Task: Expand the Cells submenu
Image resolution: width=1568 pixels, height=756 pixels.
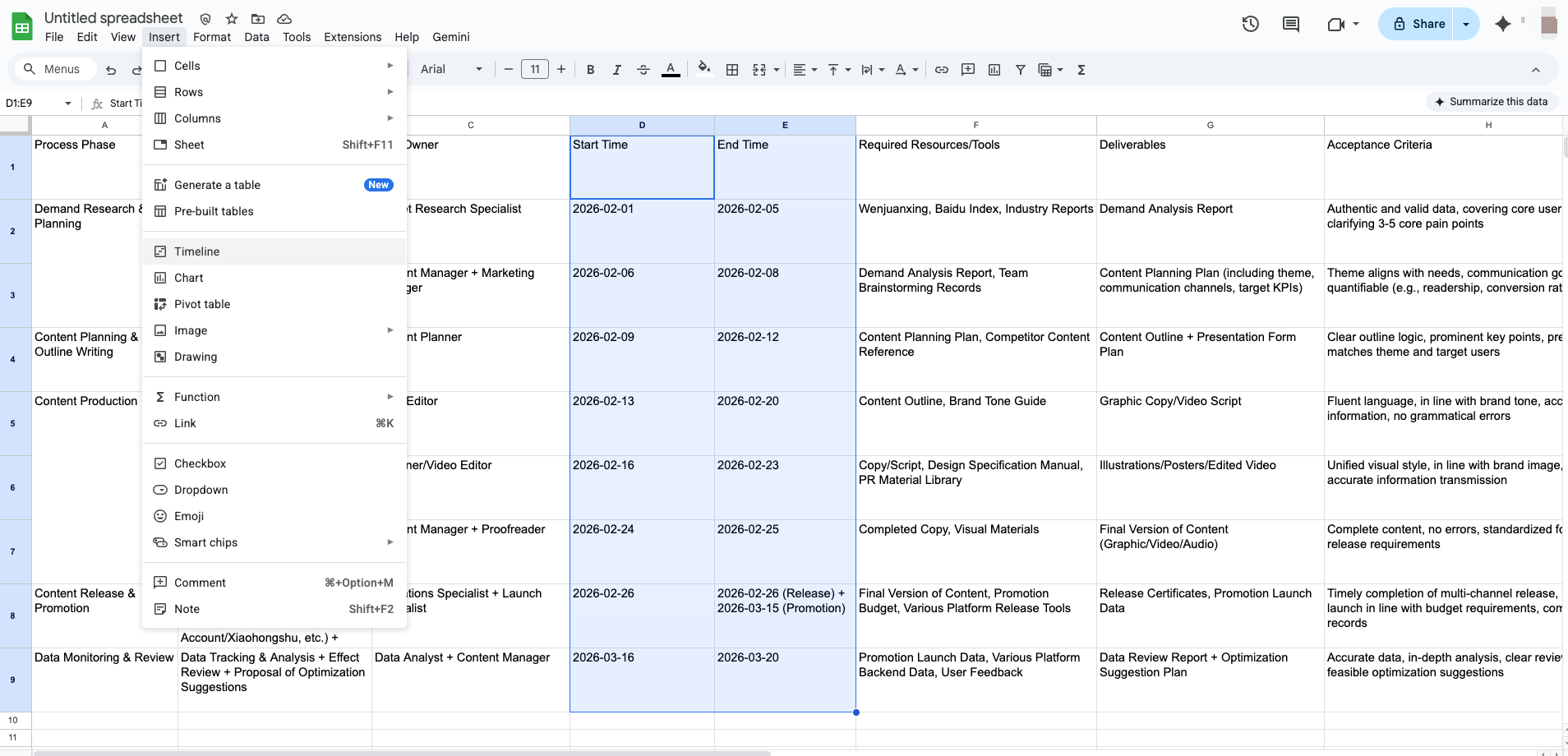Action: [274, 66]
